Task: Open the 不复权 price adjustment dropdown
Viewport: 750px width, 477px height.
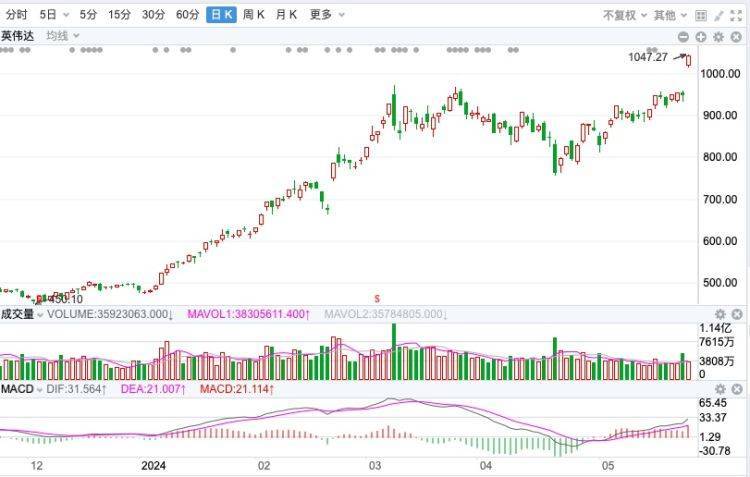Action: click(x=625, y=16)
